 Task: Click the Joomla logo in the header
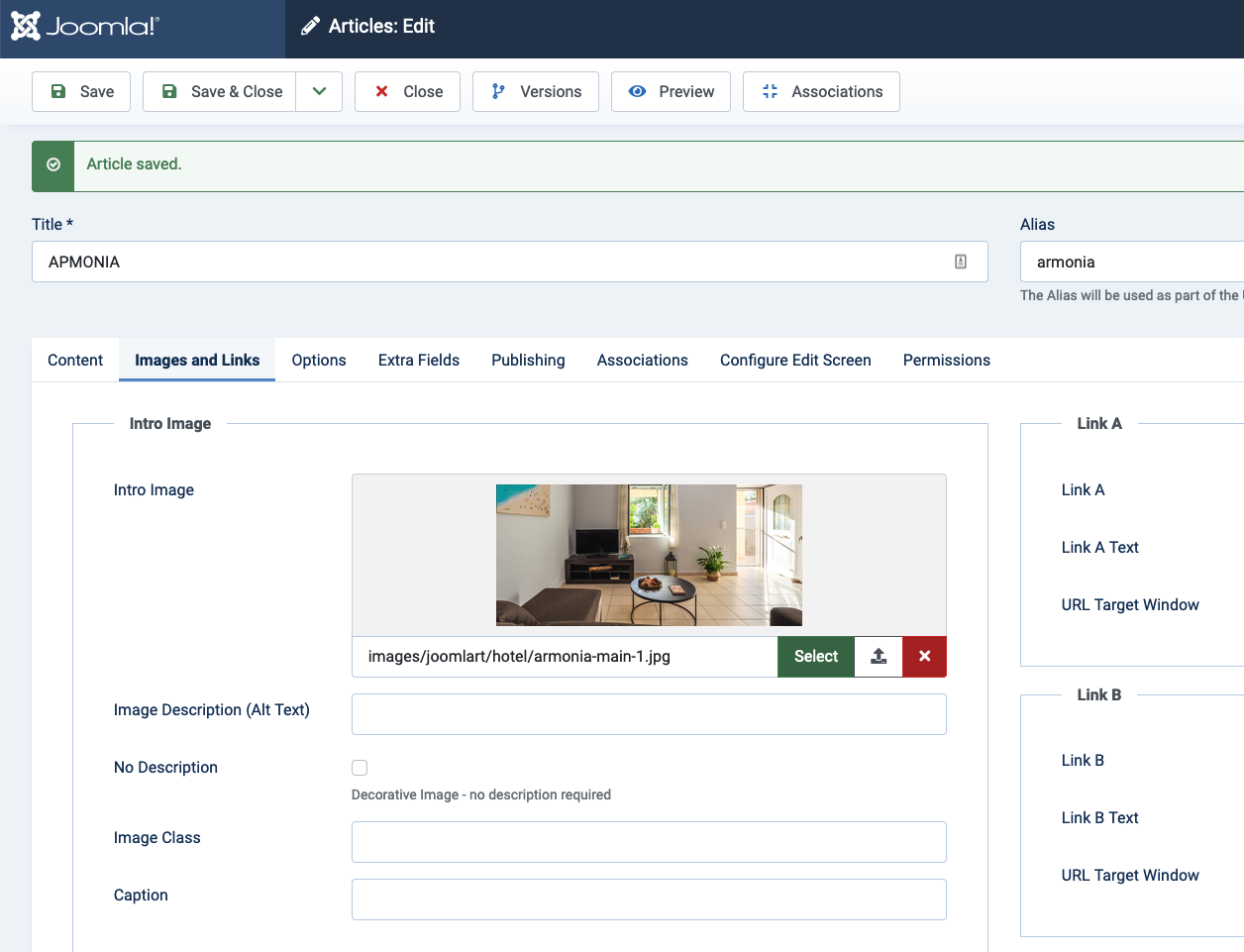[x=85, y=27]
